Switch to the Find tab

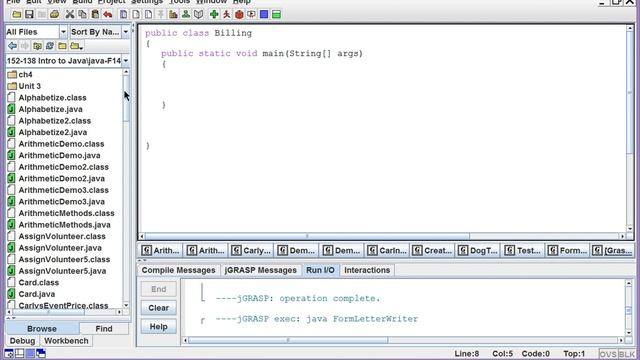tap(104, 329)
